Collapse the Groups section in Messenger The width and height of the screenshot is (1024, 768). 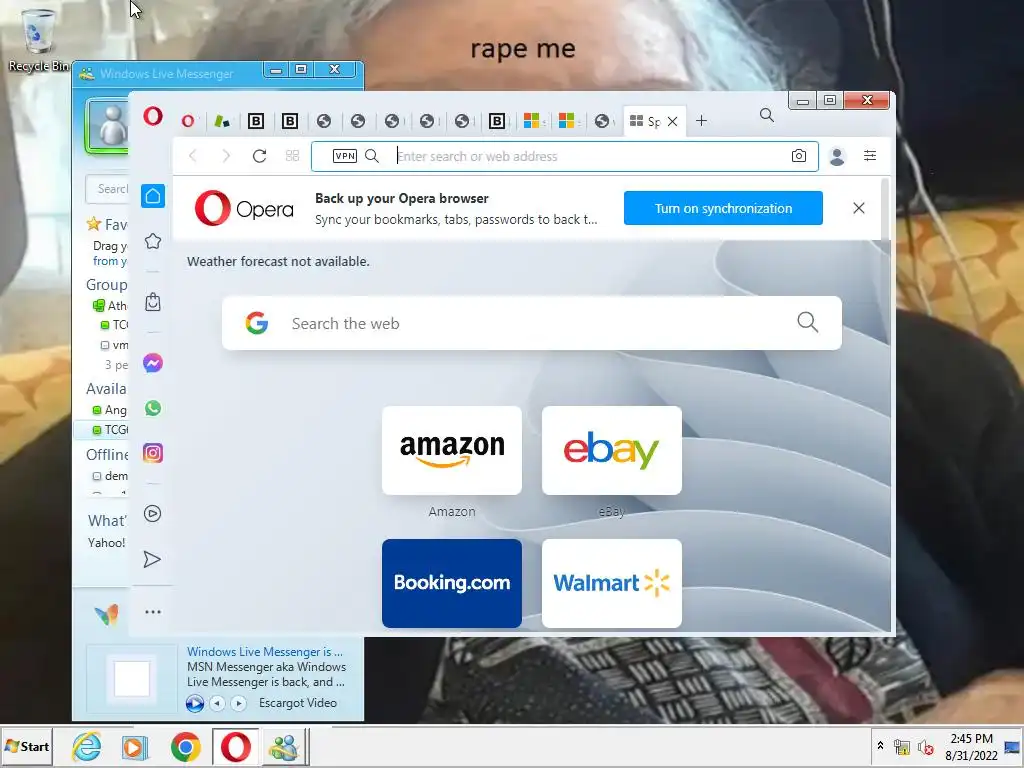click(x=107, y=285)
